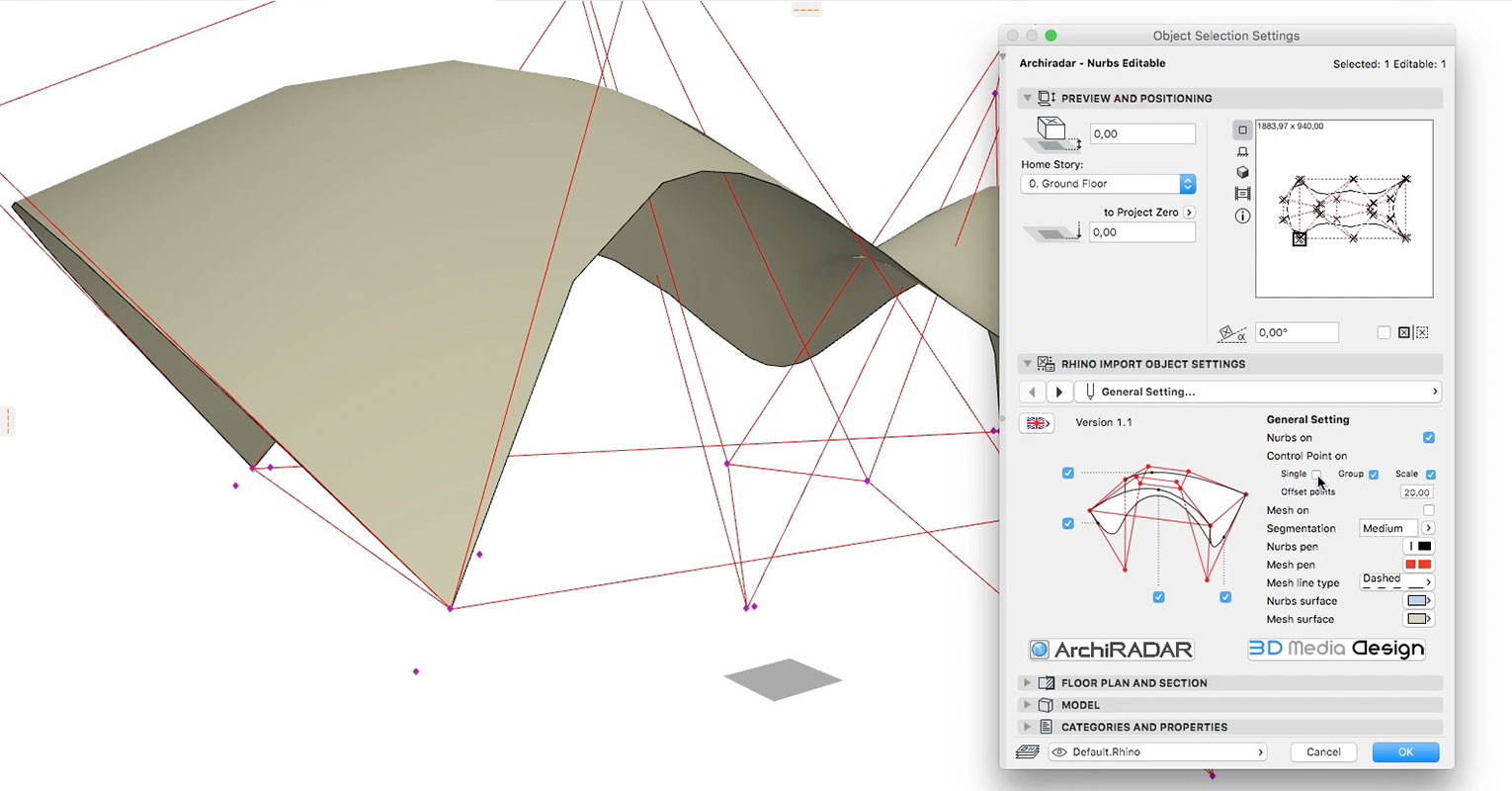Click Cancel in Object Selection Settings
Image resolution: width=1512 pixels, height=791 pixels.
(x=1323, y=752)
